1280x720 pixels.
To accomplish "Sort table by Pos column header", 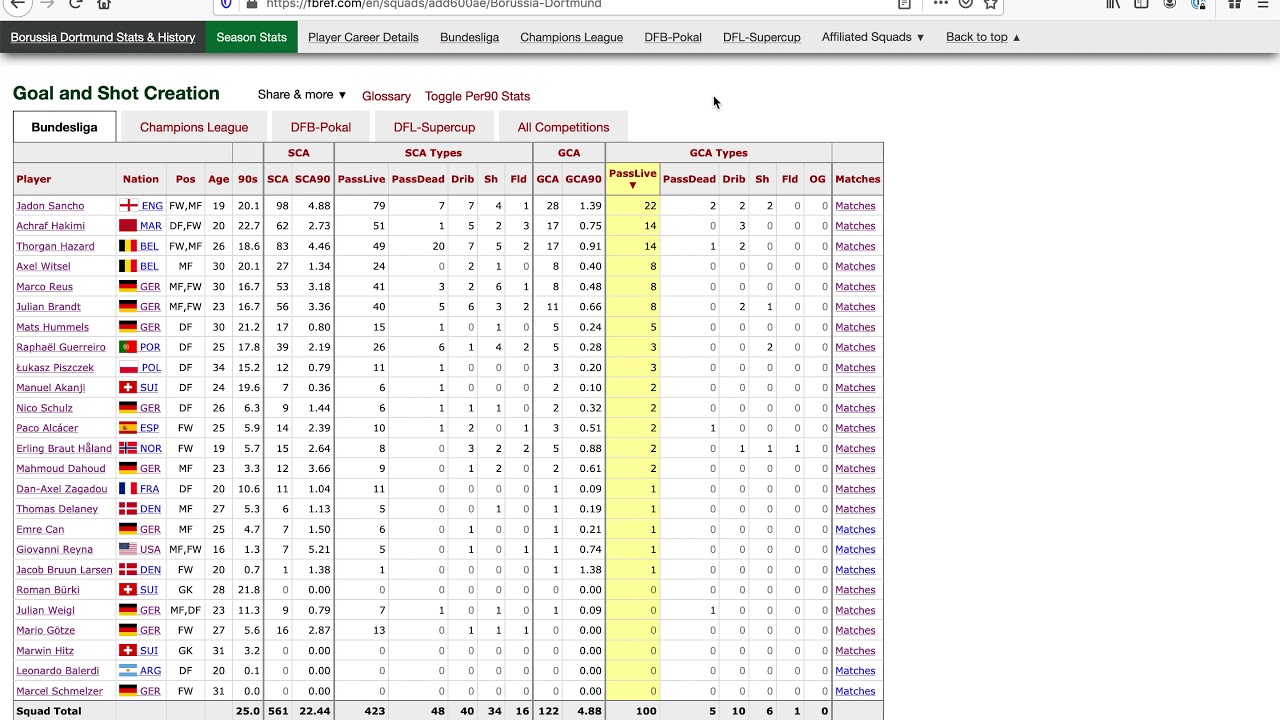I will [x=186, y=179].
